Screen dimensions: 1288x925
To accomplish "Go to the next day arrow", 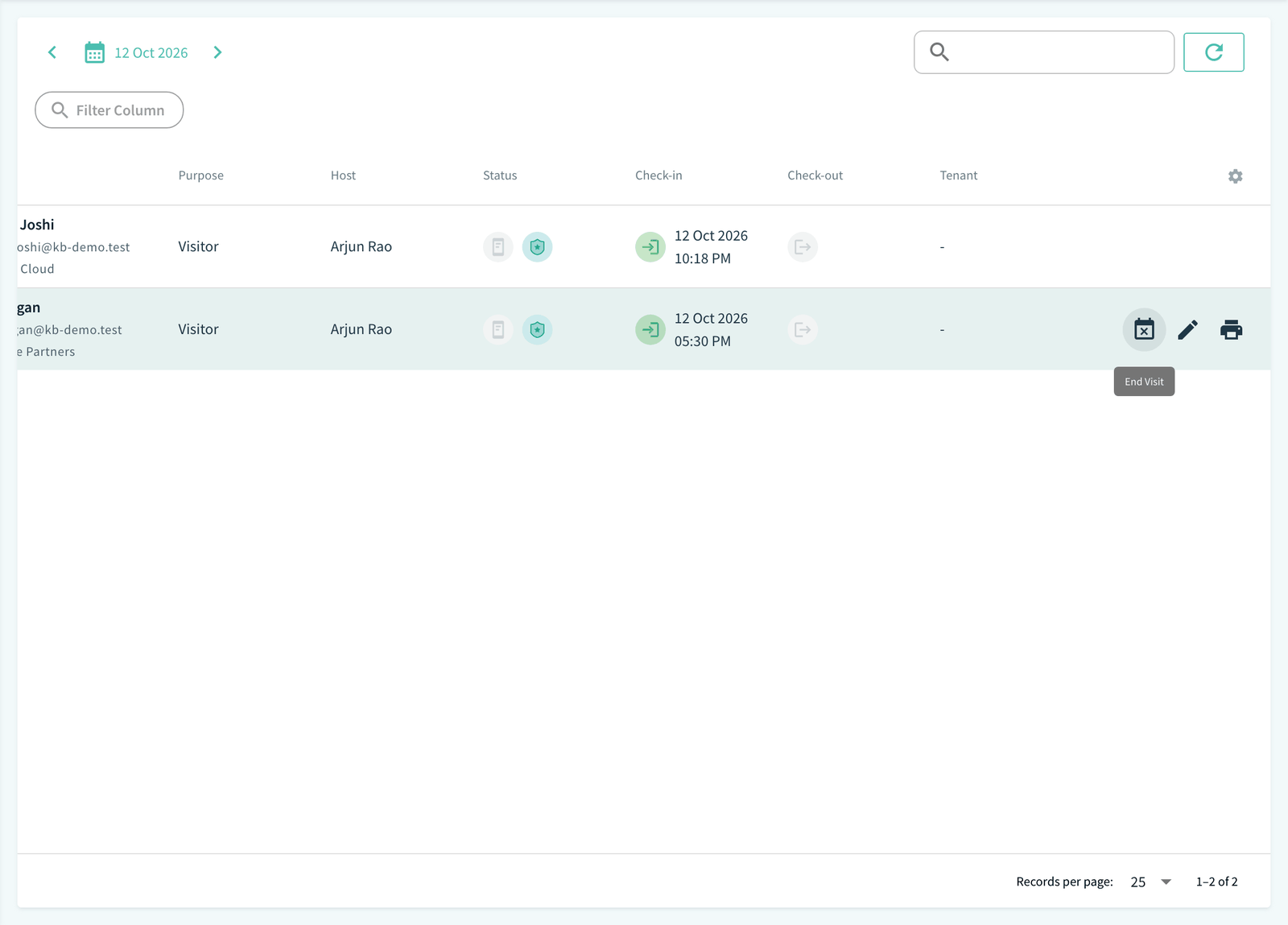I will pos(217,52).
